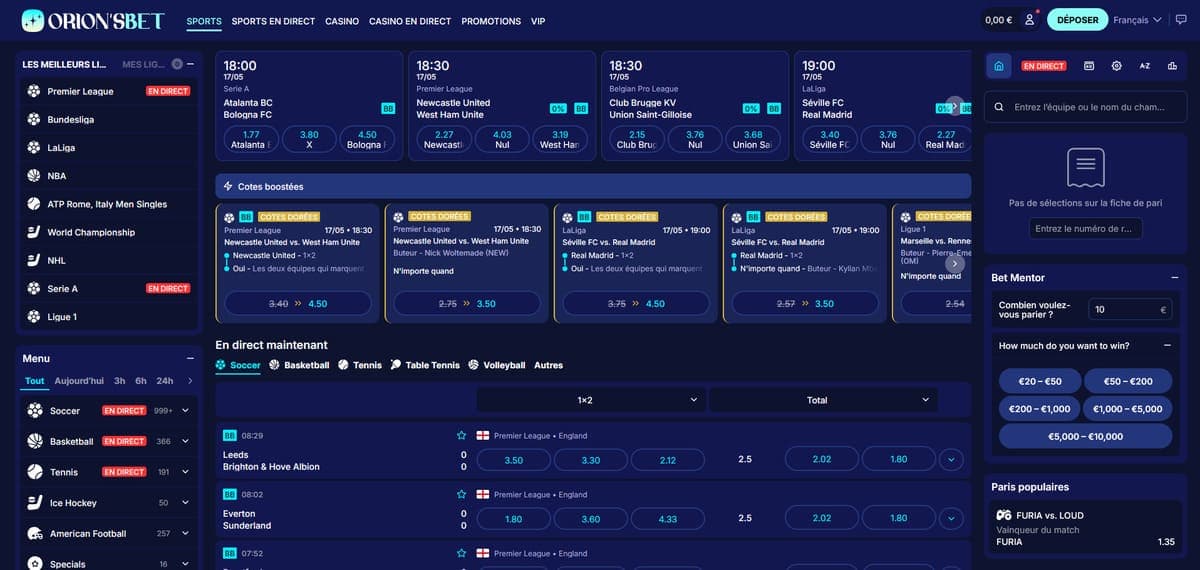Expand more markets for Leeds vs Brighton
1200x570 pixels.
950,460
